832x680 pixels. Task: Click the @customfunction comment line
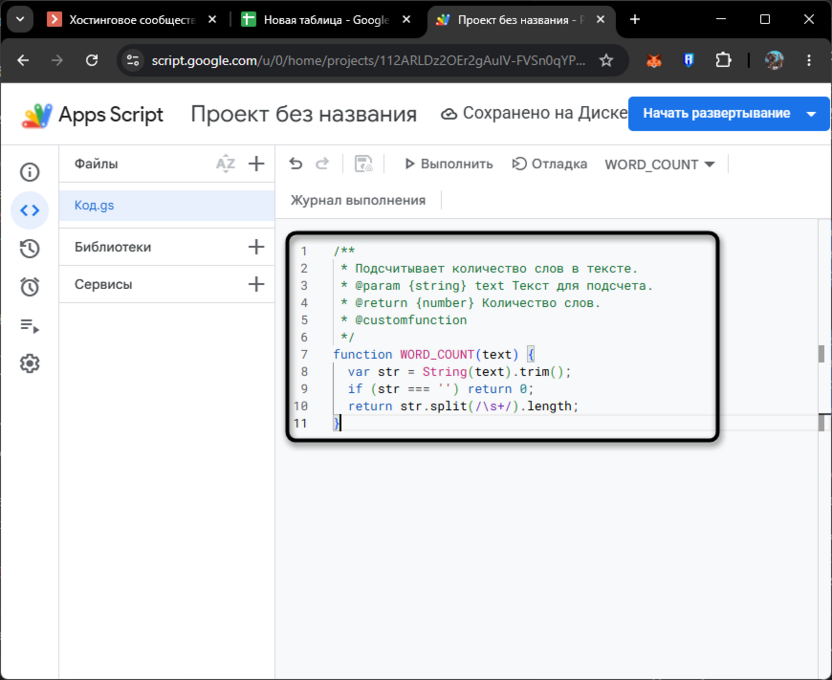(x=404, y=320)
